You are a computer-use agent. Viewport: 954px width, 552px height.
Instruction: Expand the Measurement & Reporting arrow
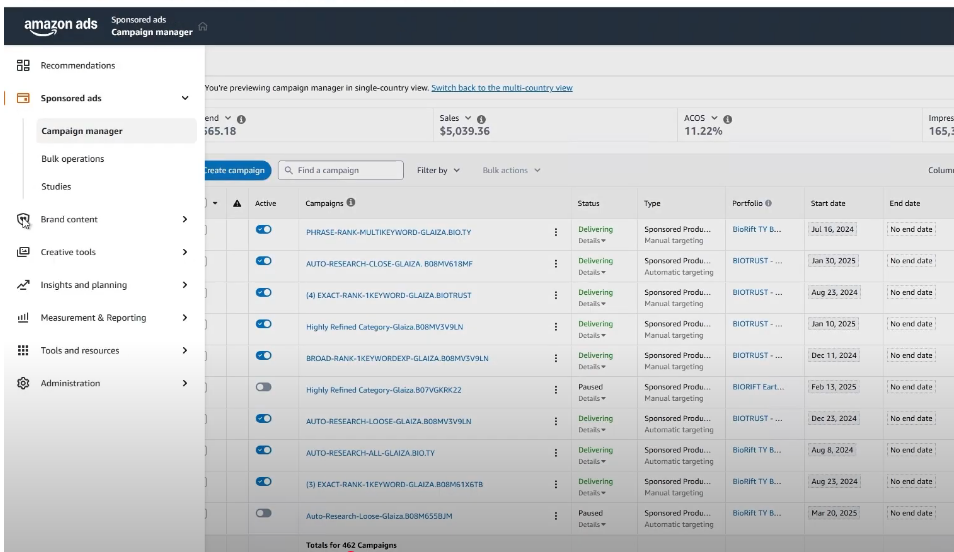[x=185, y=318]
